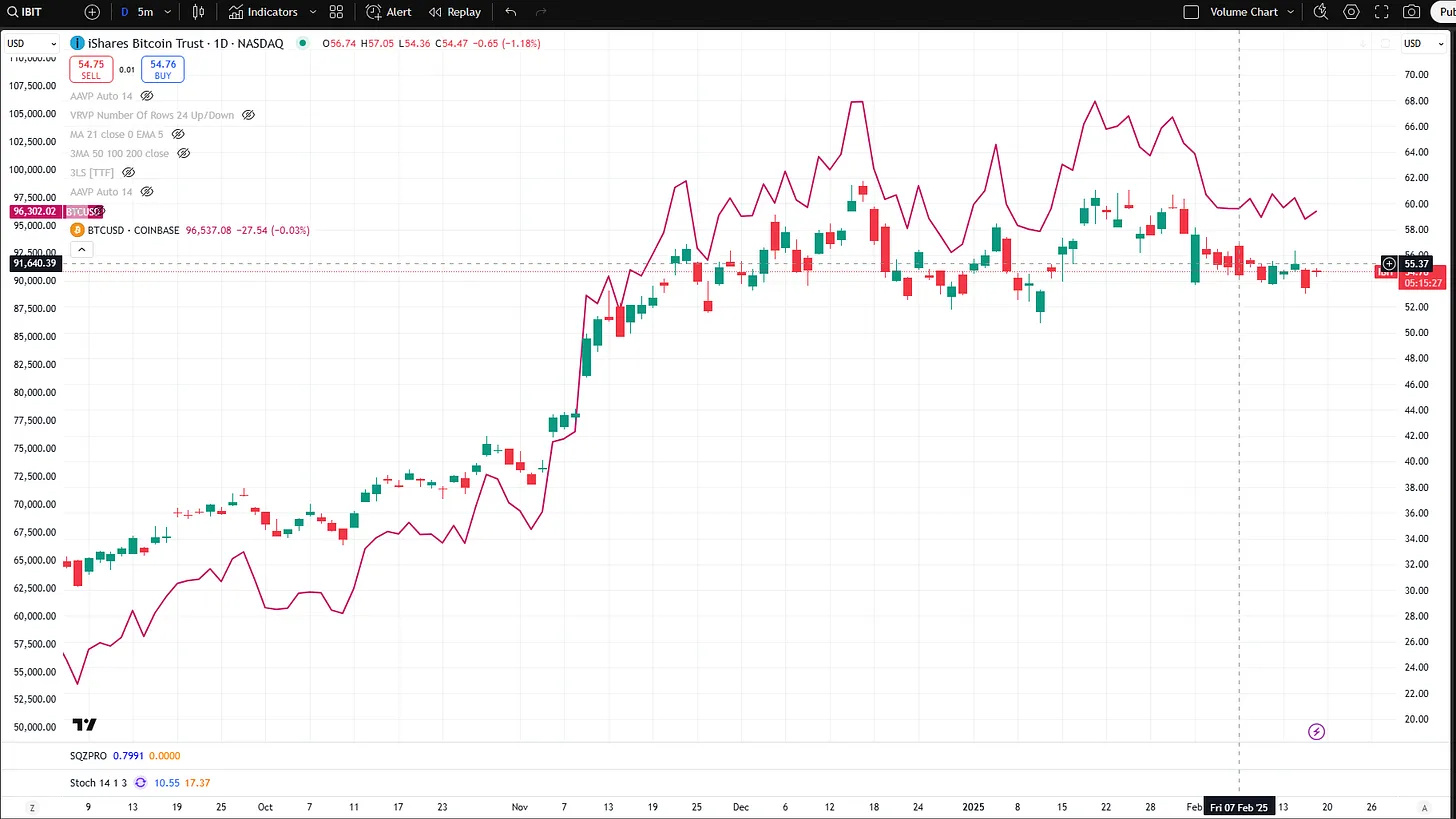
Task: Click the blue iShares logo icon
Action: pos(77,43)
